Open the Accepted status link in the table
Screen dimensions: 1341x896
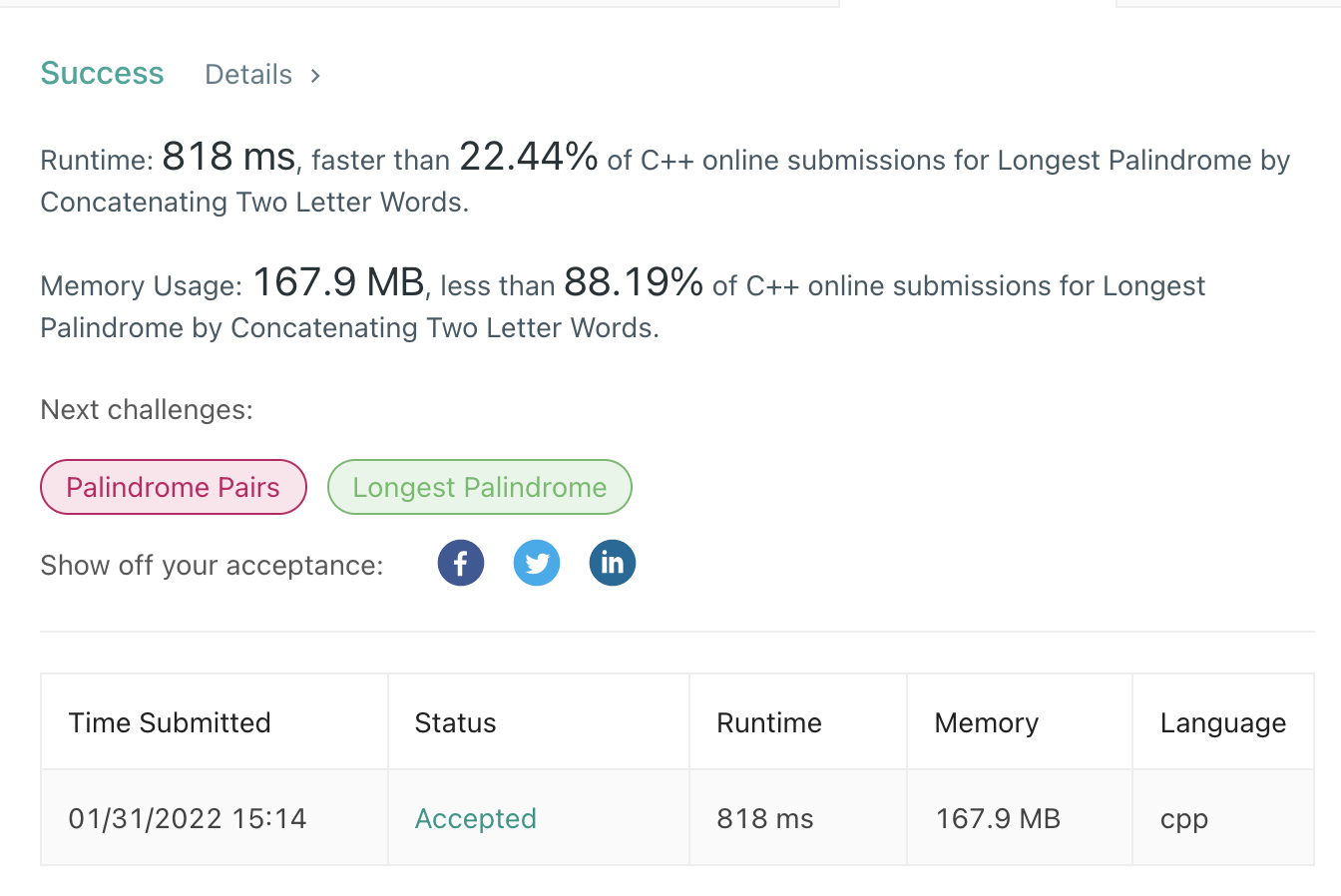point(476,818)
